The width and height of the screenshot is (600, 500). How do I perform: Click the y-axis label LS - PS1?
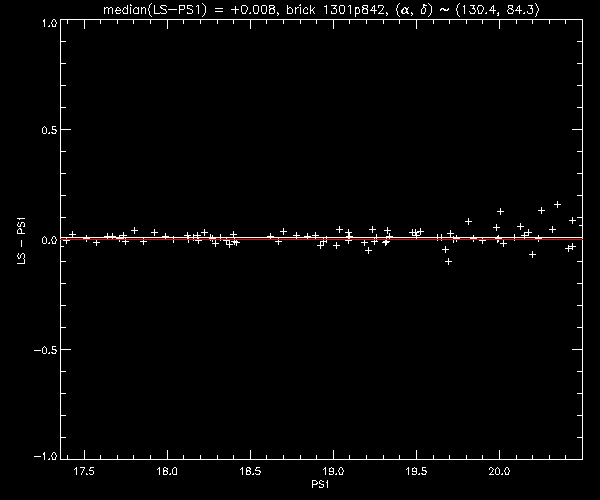(x=21, y=241)
